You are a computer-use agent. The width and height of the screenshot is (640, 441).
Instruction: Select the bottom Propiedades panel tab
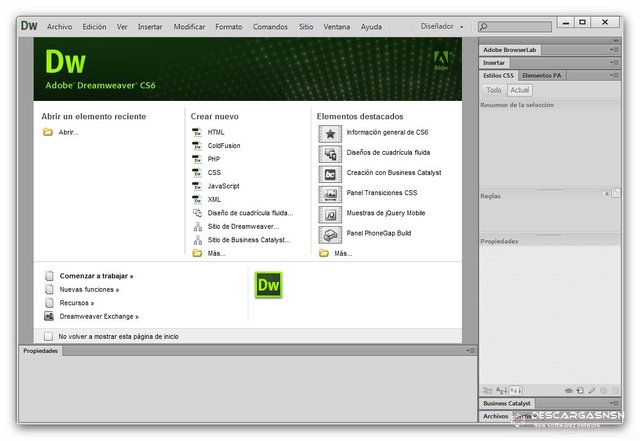click(x=40, y=351)
